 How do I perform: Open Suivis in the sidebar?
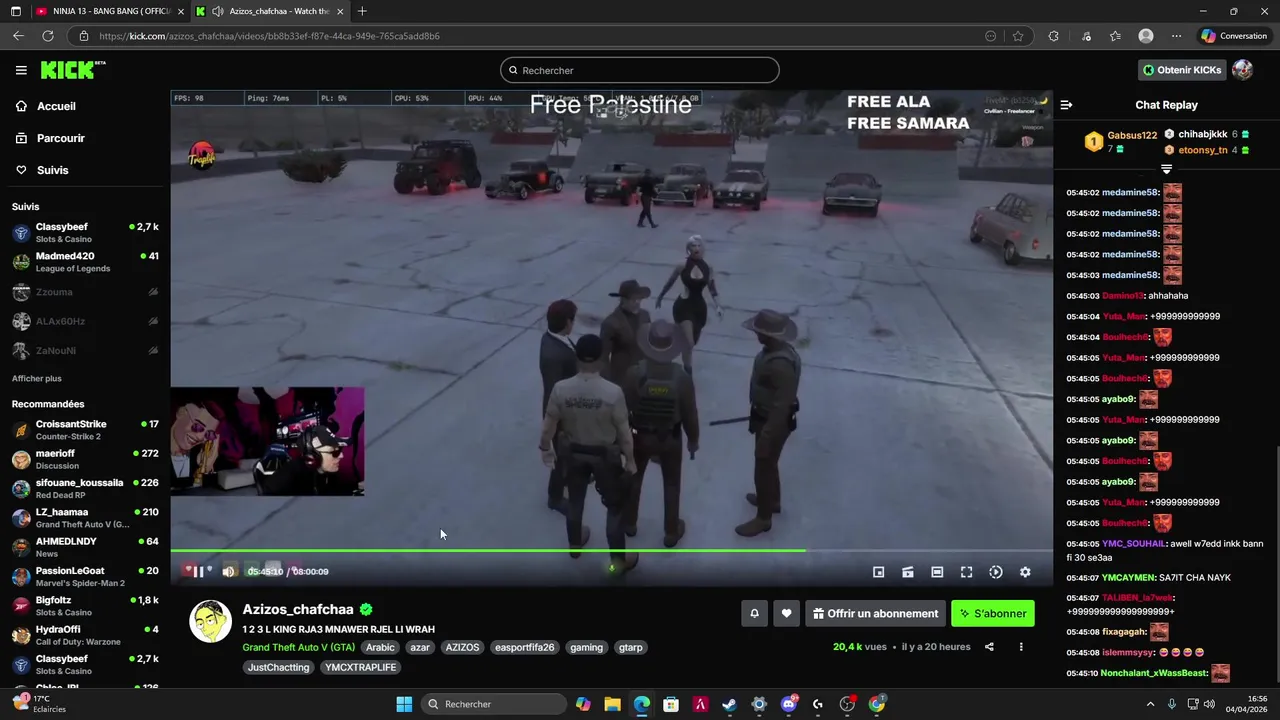52,170
